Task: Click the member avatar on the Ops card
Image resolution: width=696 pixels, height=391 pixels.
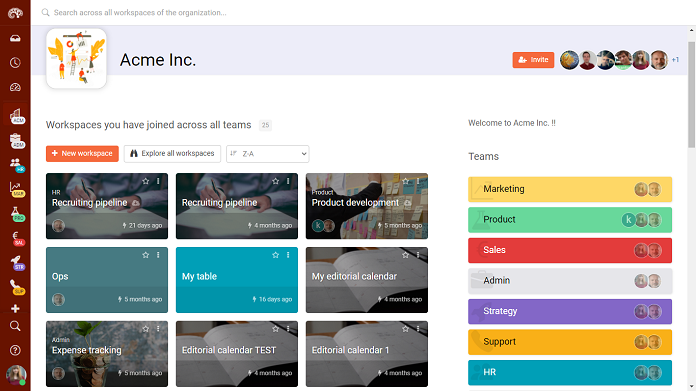Action: pyautogui.click(x=58, y=300)
